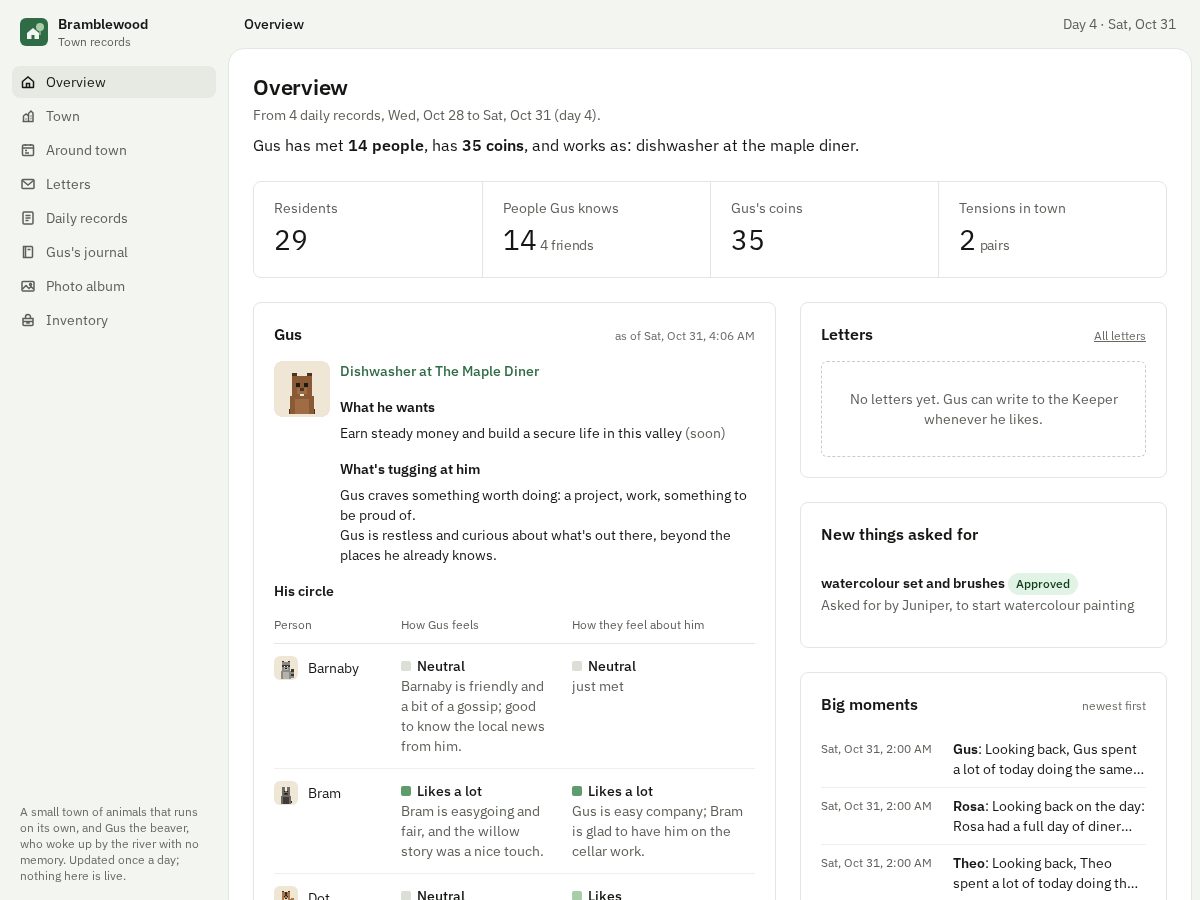
Task: Click 'Likes a lot' in Bram's Gus-feels column
Action: (448, 791)
